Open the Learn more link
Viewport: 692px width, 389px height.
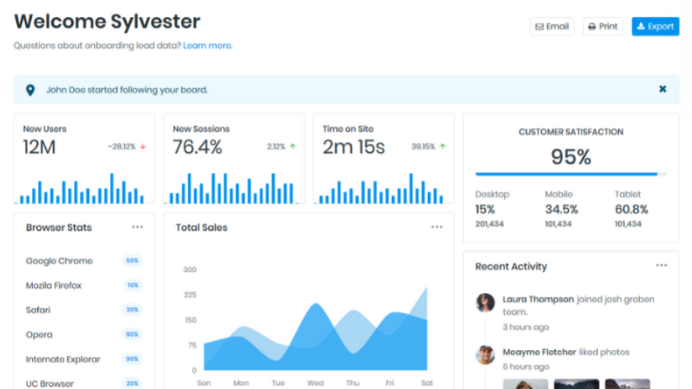tap(207, 45)
